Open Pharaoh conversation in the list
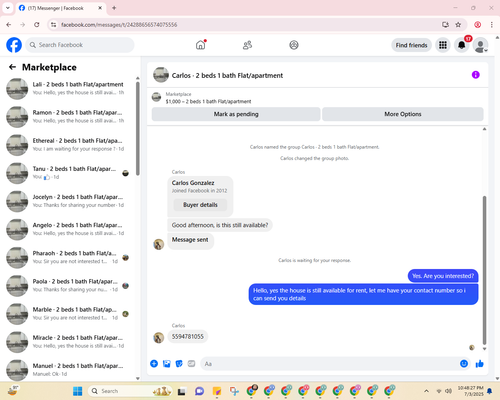 pos(68,258)
